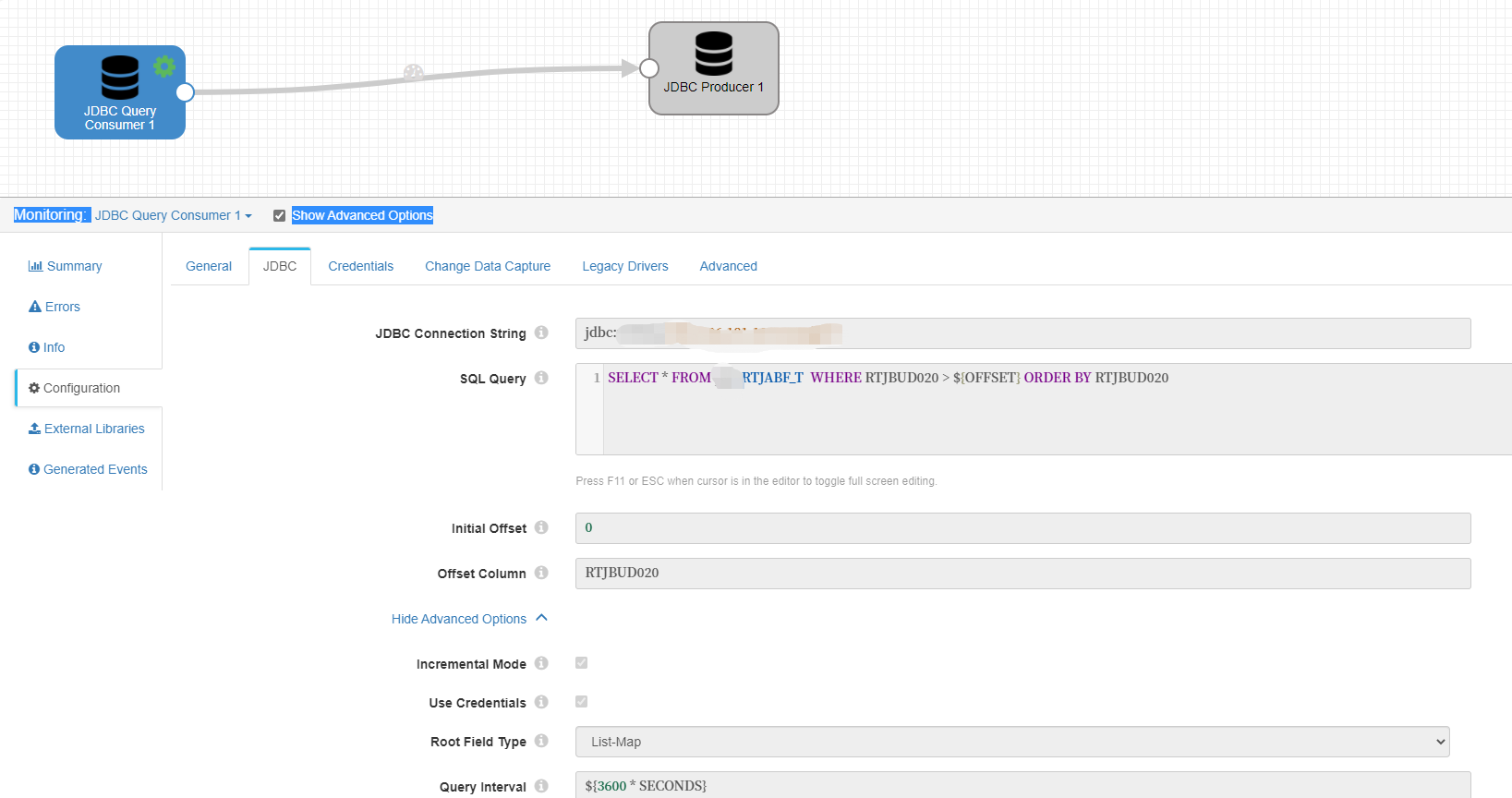Screen dimensions: 1512x798
Task: Open the JDBC Query Consumer 1 stage dropdown
Action: (x=174, y=215)
